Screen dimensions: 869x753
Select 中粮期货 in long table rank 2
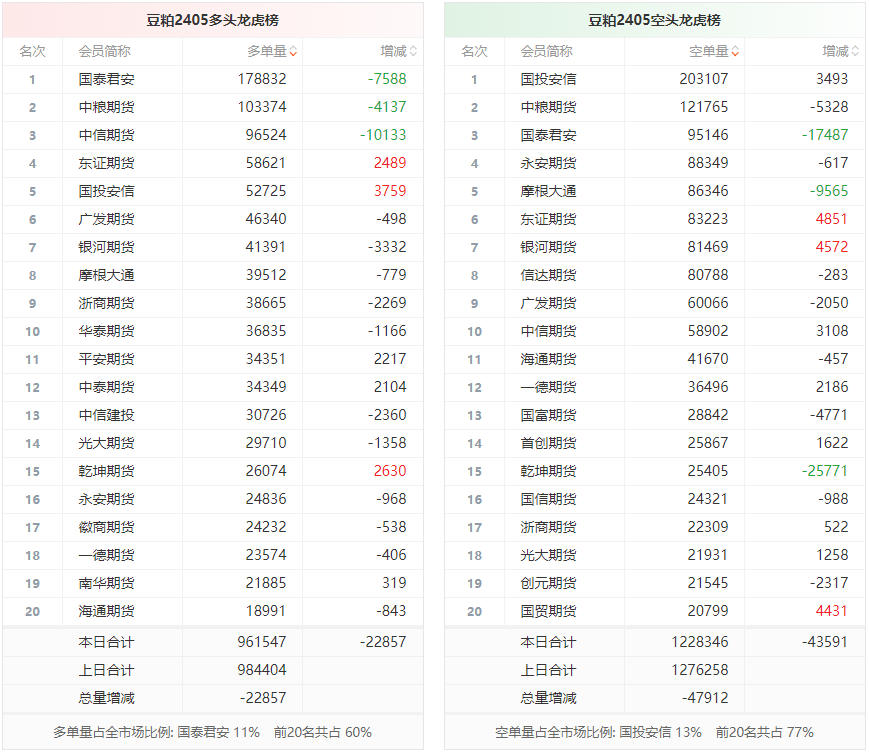point(106,107)
